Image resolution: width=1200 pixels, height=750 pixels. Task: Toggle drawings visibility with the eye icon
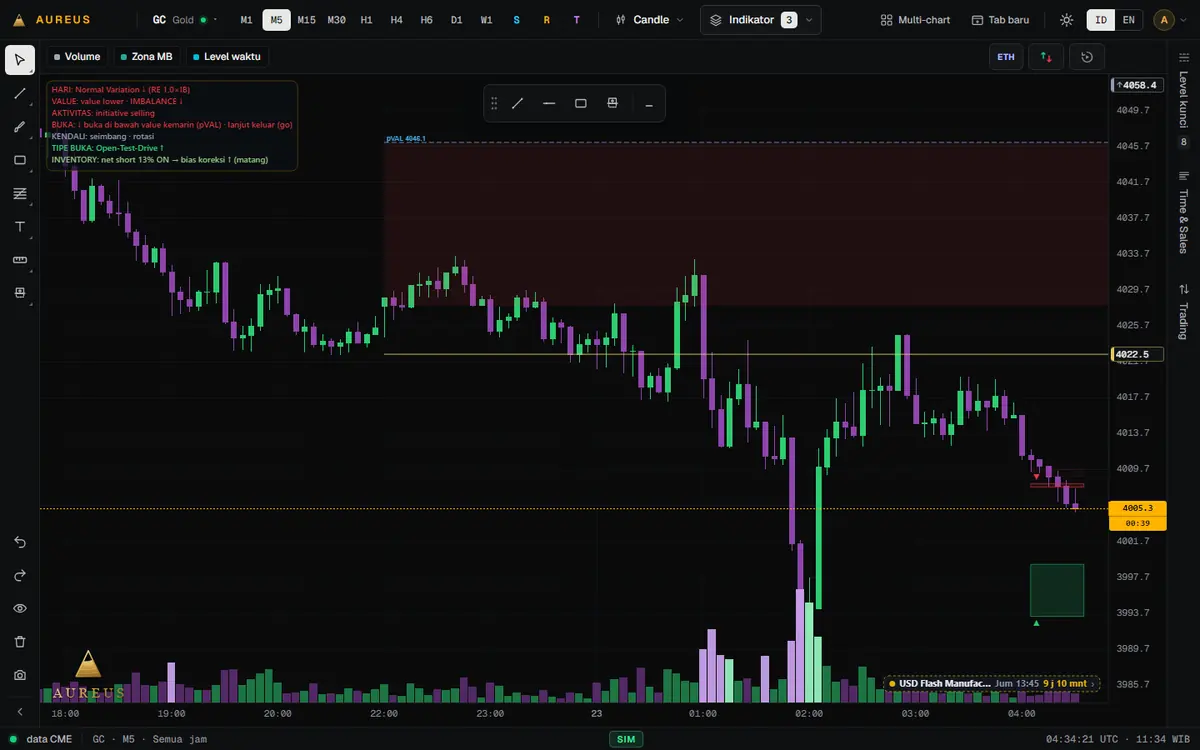pos(20,608)
